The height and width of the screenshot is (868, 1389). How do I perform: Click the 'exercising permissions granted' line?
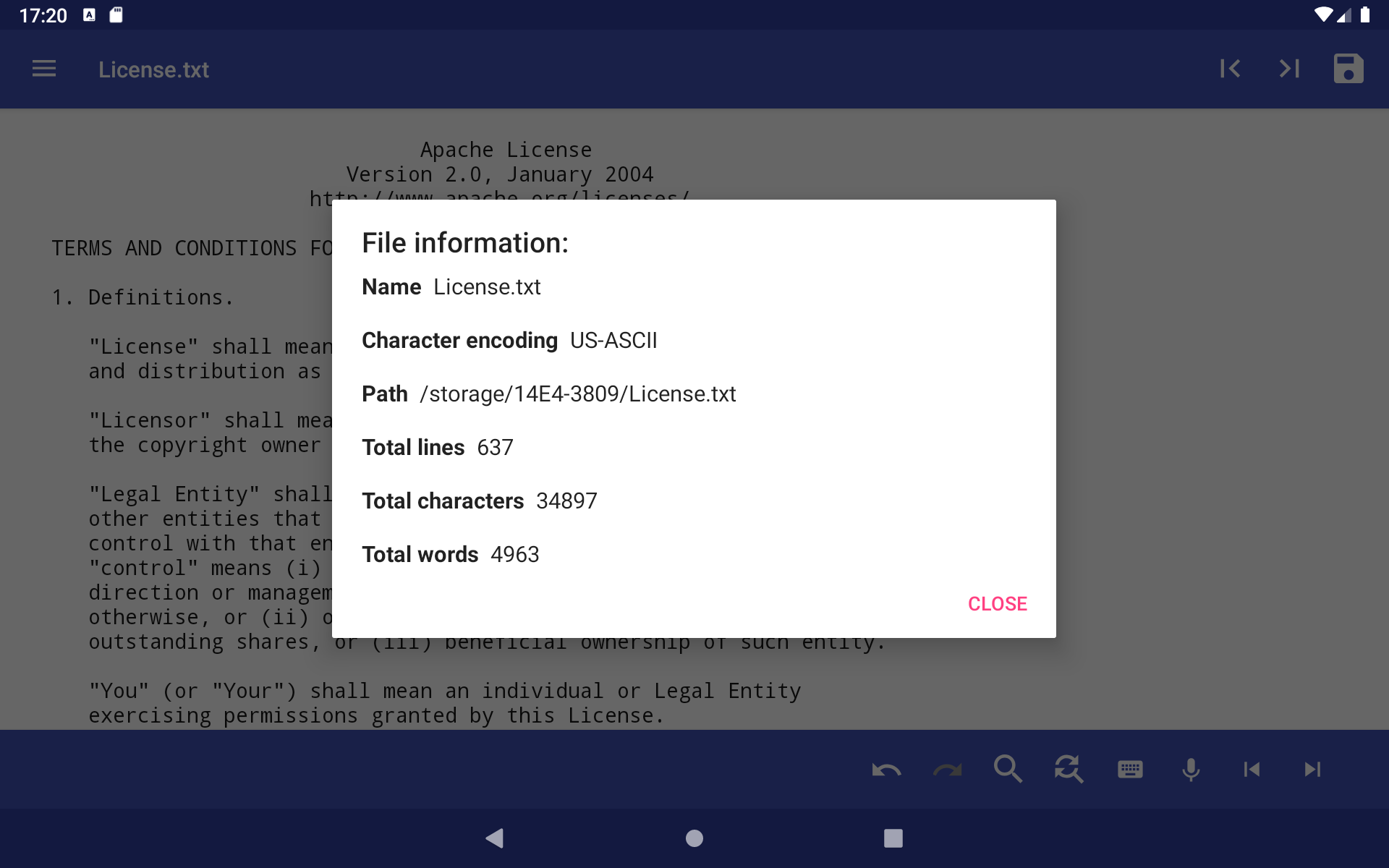375,716
